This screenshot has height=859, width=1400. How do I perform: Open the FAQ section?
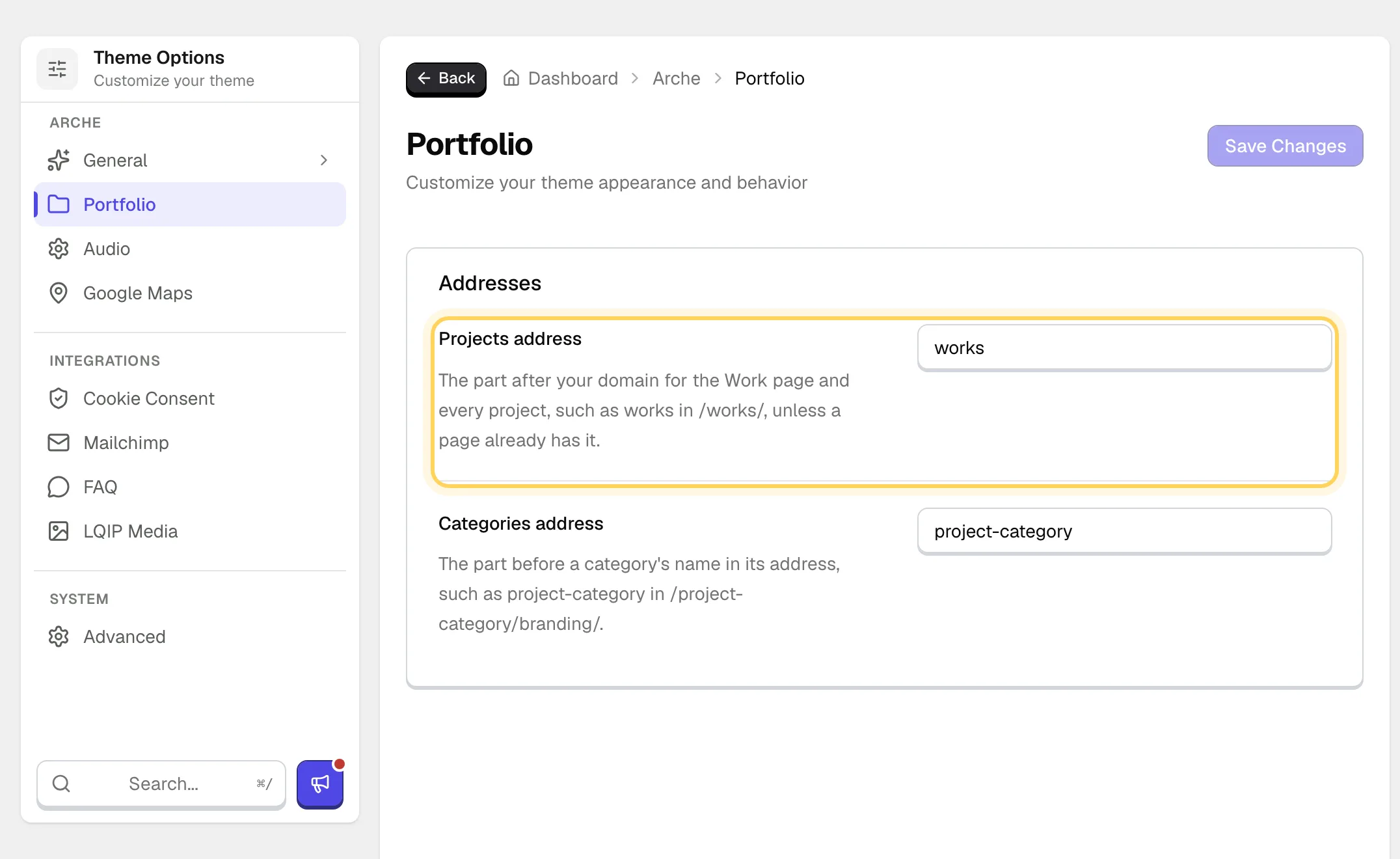coord(190,487)
